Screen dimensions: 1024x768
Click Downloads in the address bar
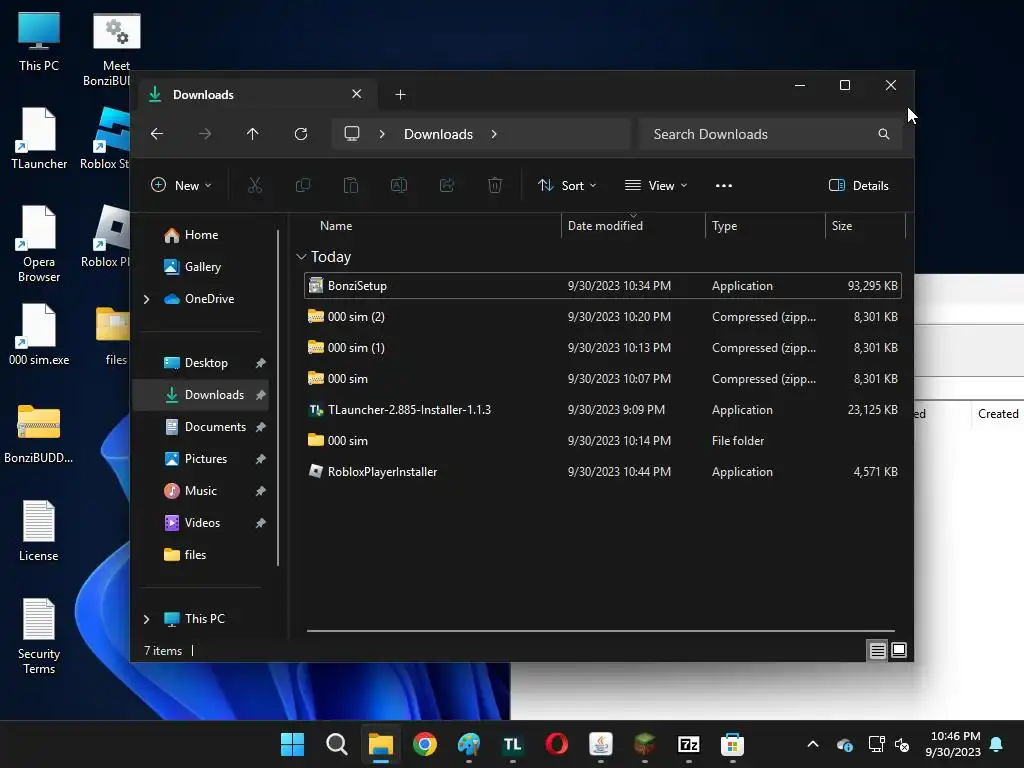pos(438,134)
